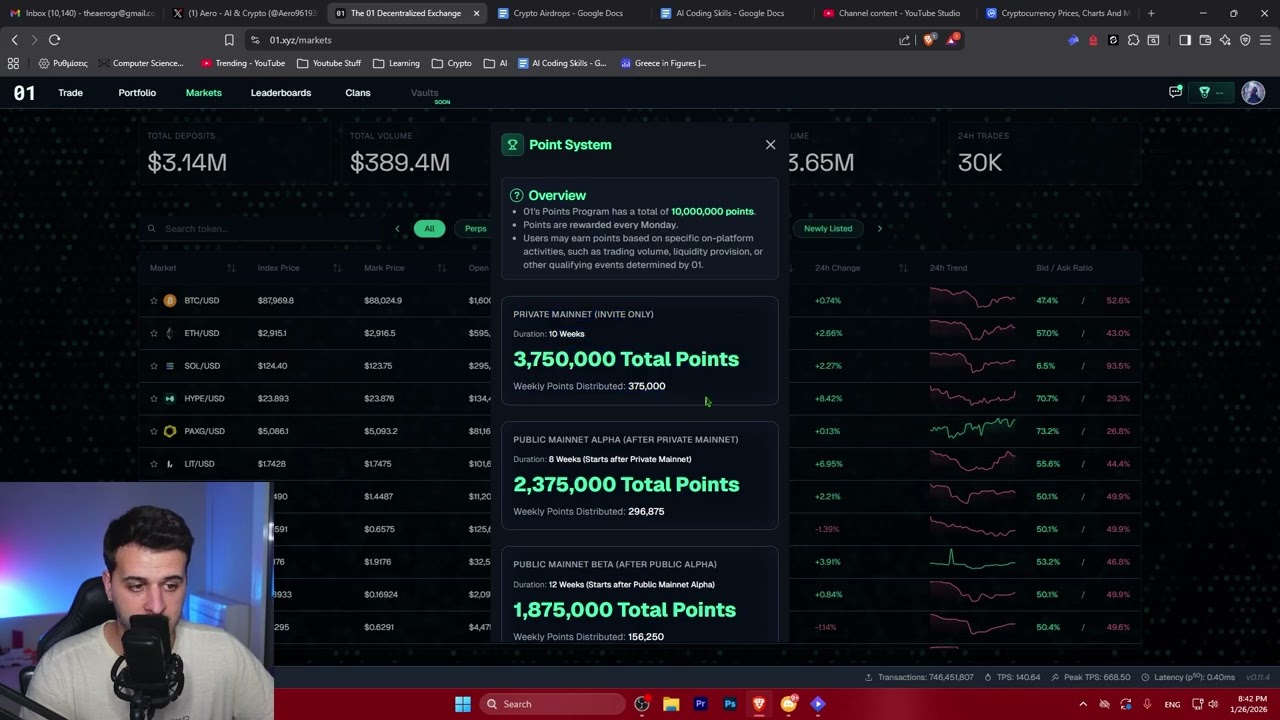Select the Newly Listed filter chip
Viewport: 1280px width, 720px height.
(x=828, y=229)
